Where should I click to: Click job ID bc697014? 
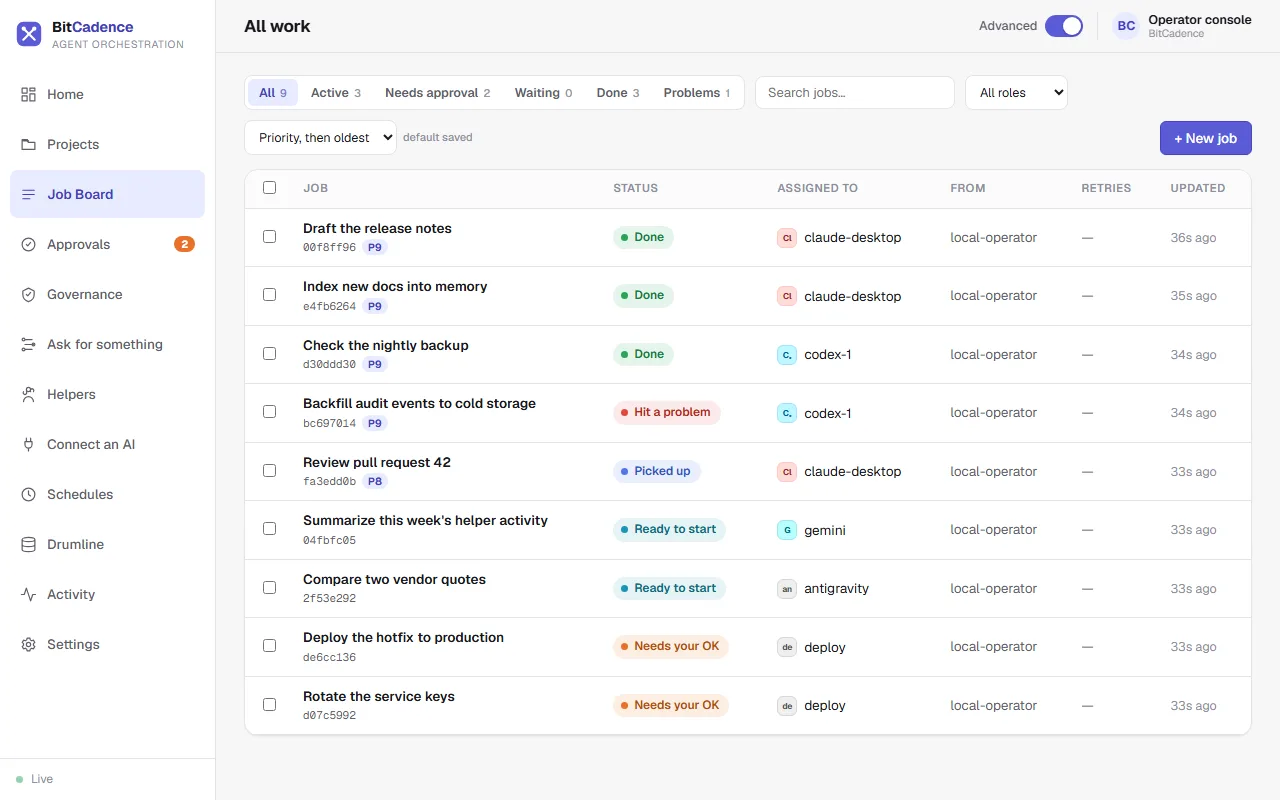click(329, 423)
